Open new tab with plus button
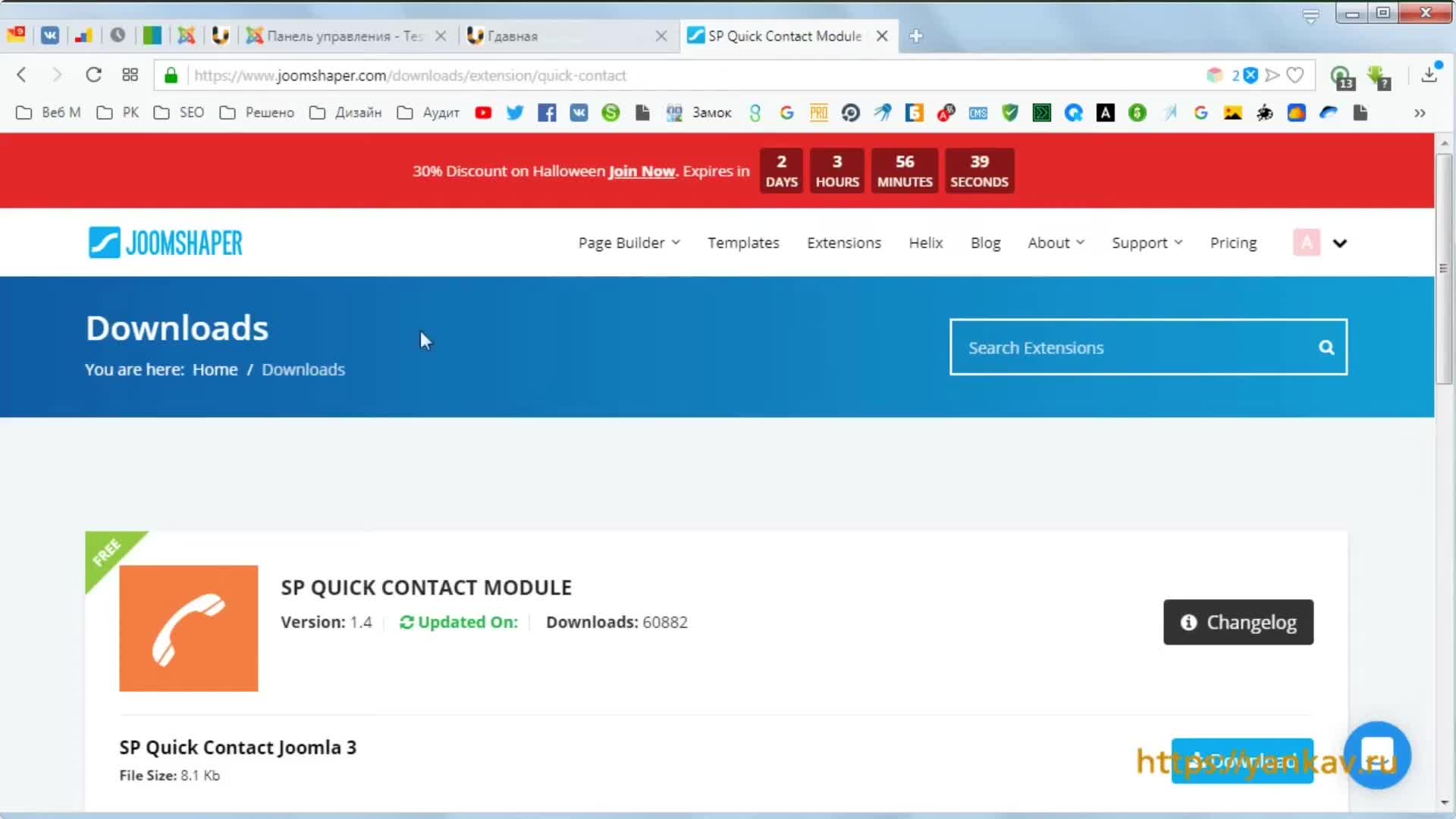 916,36
